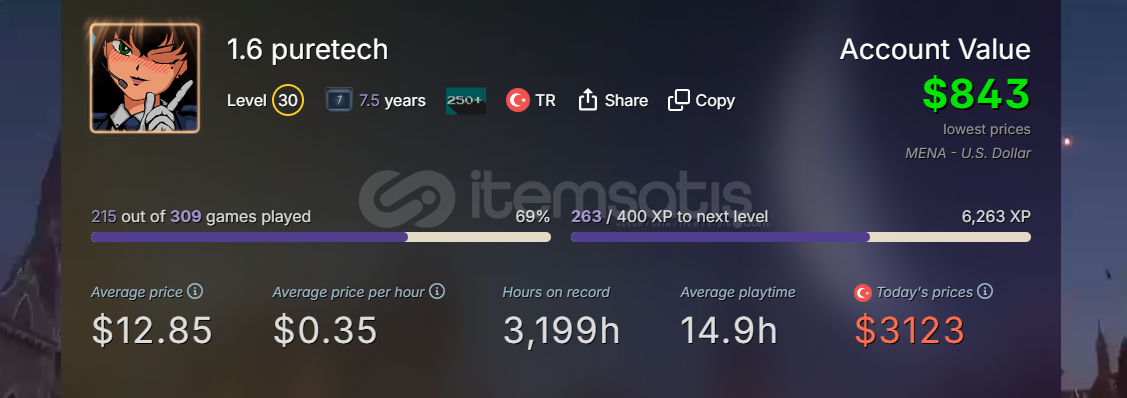1127x398 pixels.
Task: Click the Copy button label
Action: (715, 101)
